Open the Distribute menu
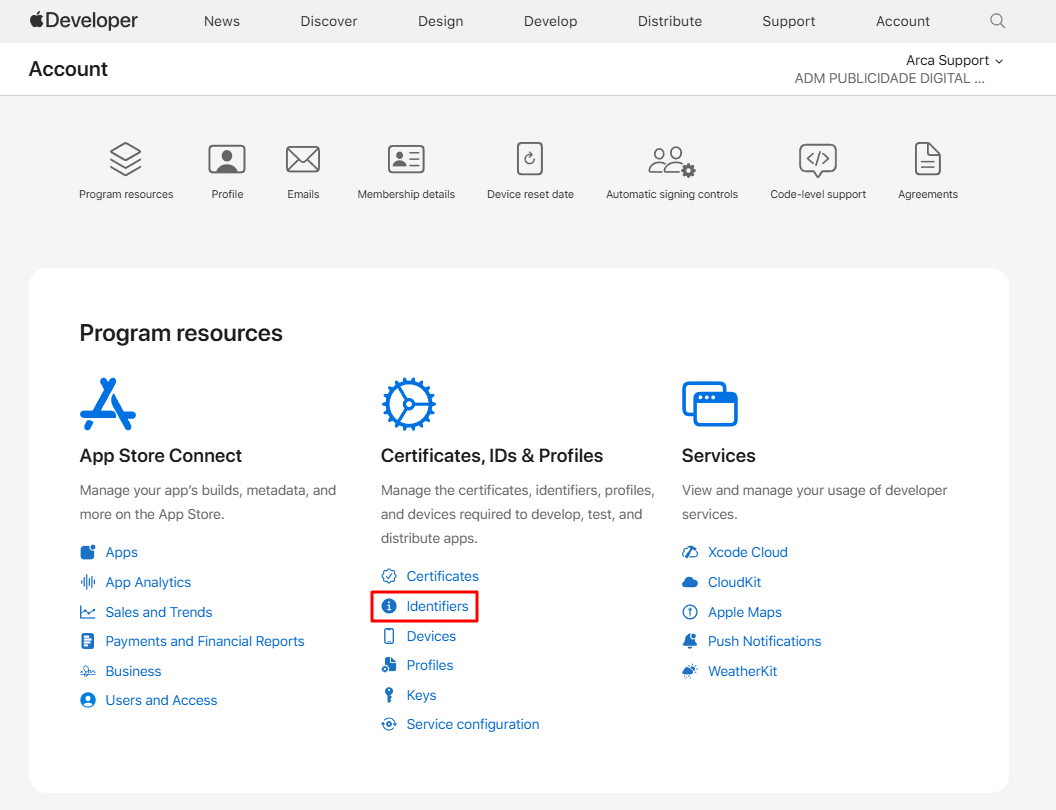This screenshot has width=1056, height=810. click(x=669, y=21)
